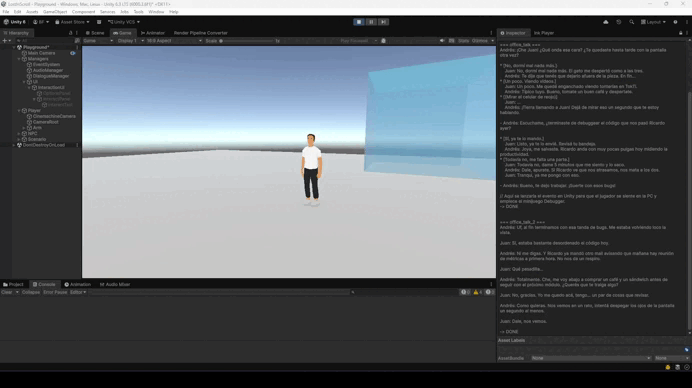Screen dimensions: 692x388
Task: Switch to the Ink Player tab
Action: click(544, 33)
